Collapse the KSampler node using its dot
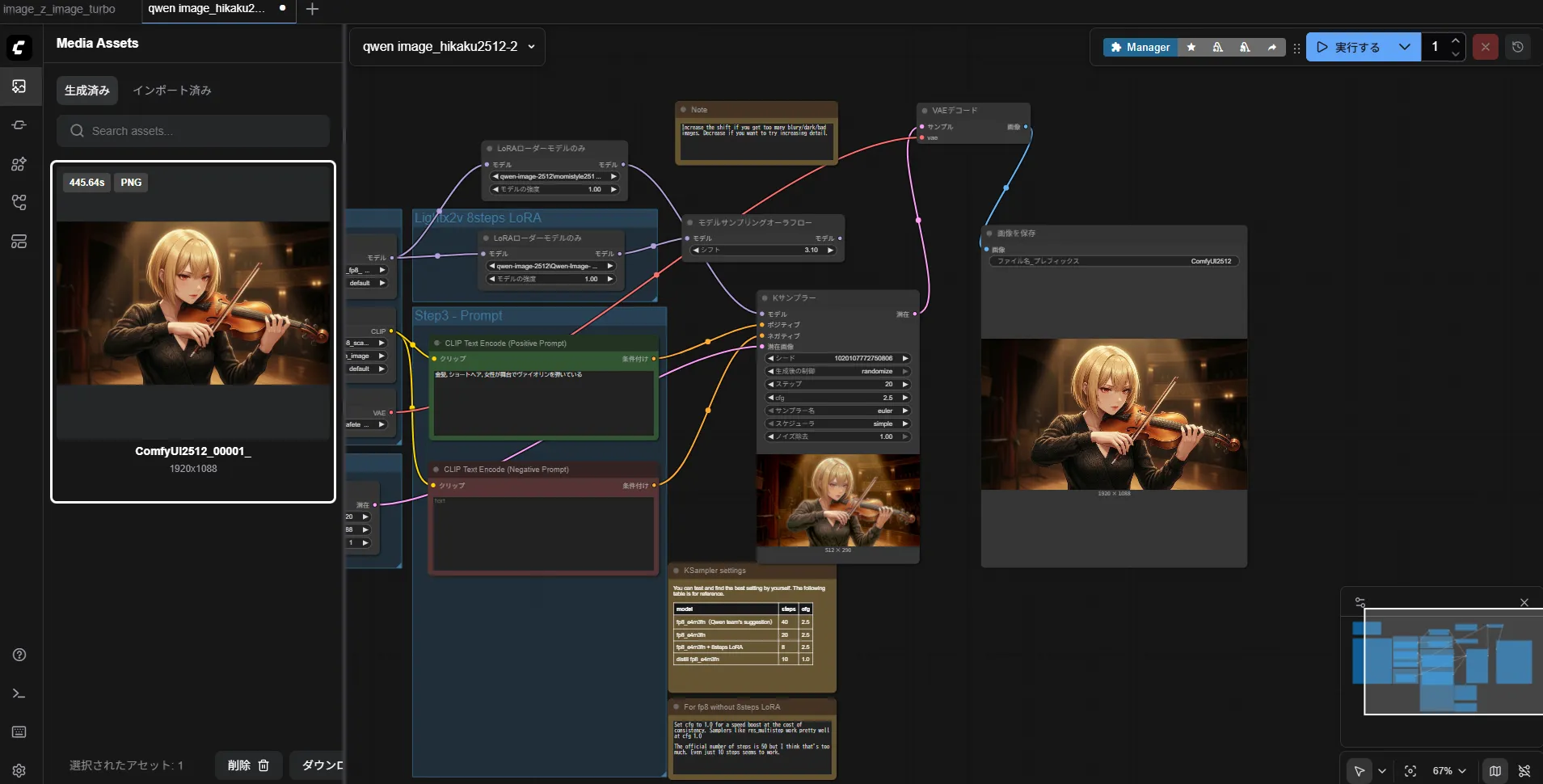The image size is (1543, 784). 765,298
